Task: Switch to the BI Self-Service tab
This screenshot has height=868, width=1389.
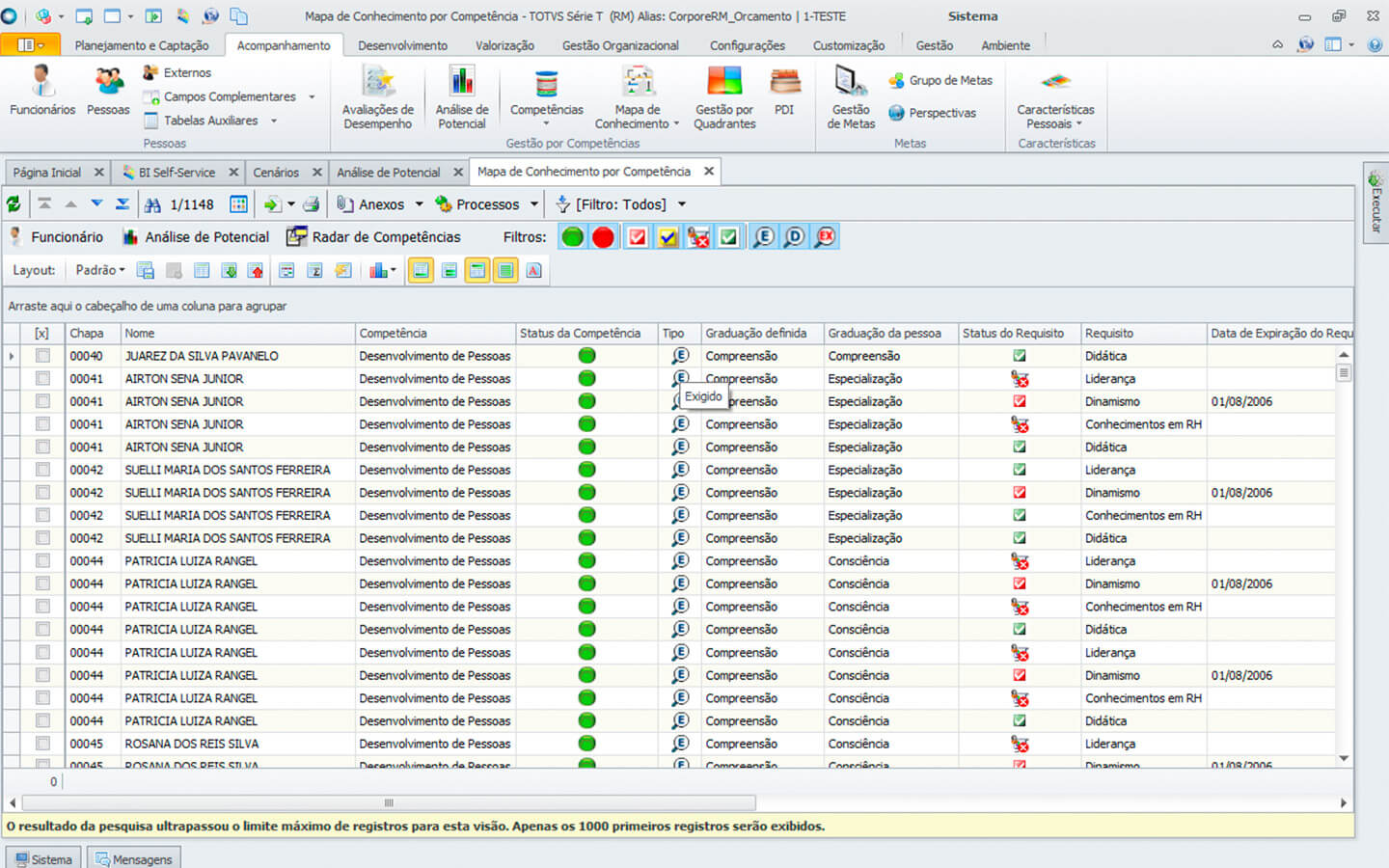Action: pyautogui.click(x=177, y=173)
